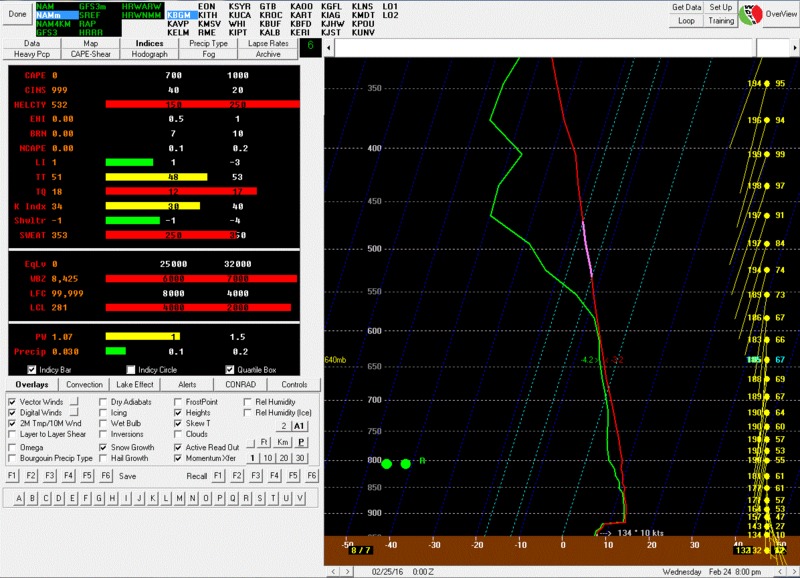Open the OverView globe icon
The width and height of the screenshot is (800, 578).
pyautogui.click(x=751, y=14)
